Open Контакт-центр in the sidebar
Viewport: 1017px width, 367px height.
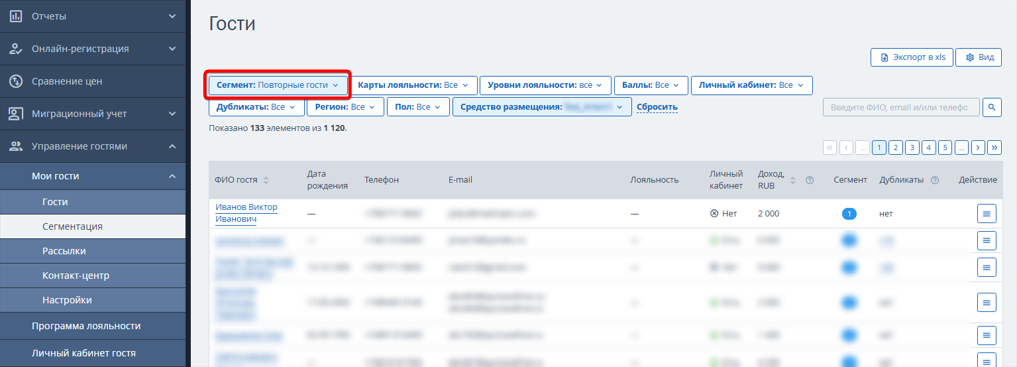pyautogui.click(x=92, y=276)
